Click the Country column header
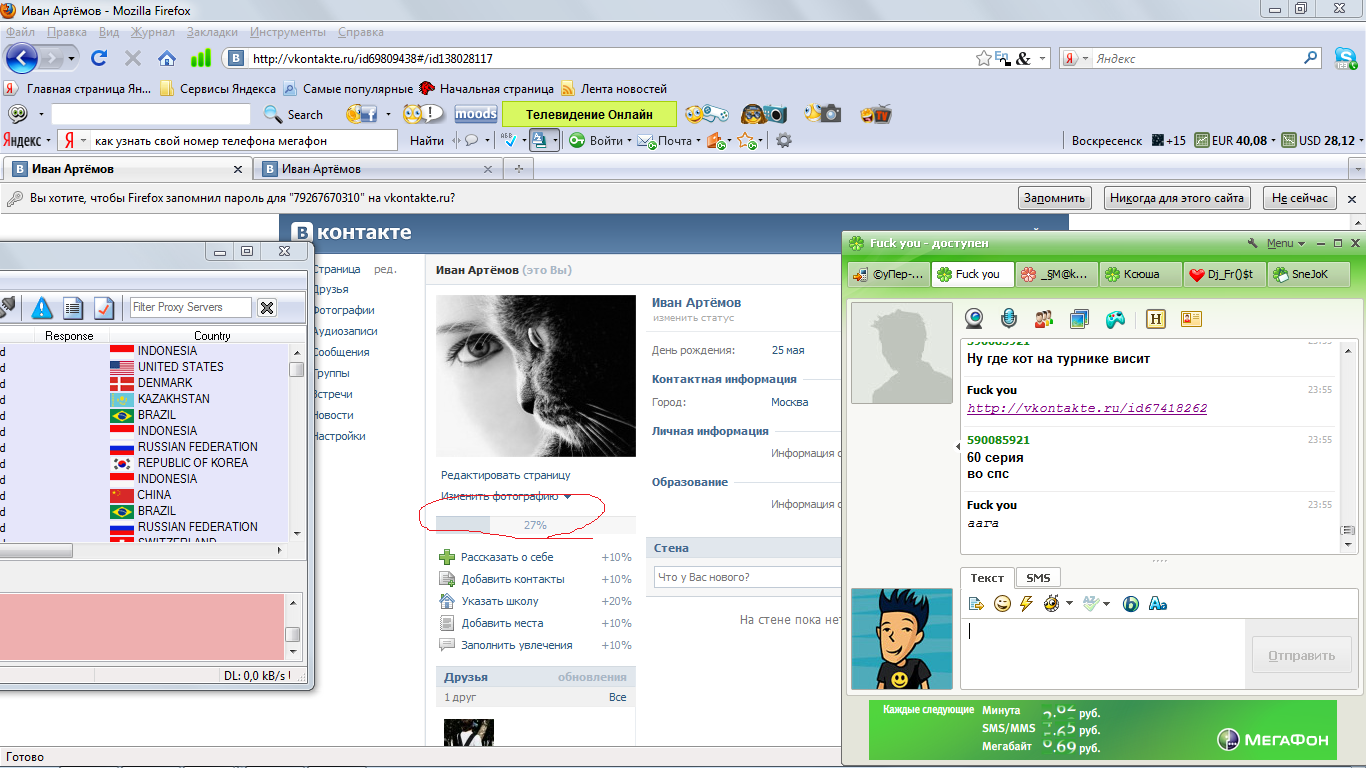The image size is (1366, 768). tap(212, 336)
